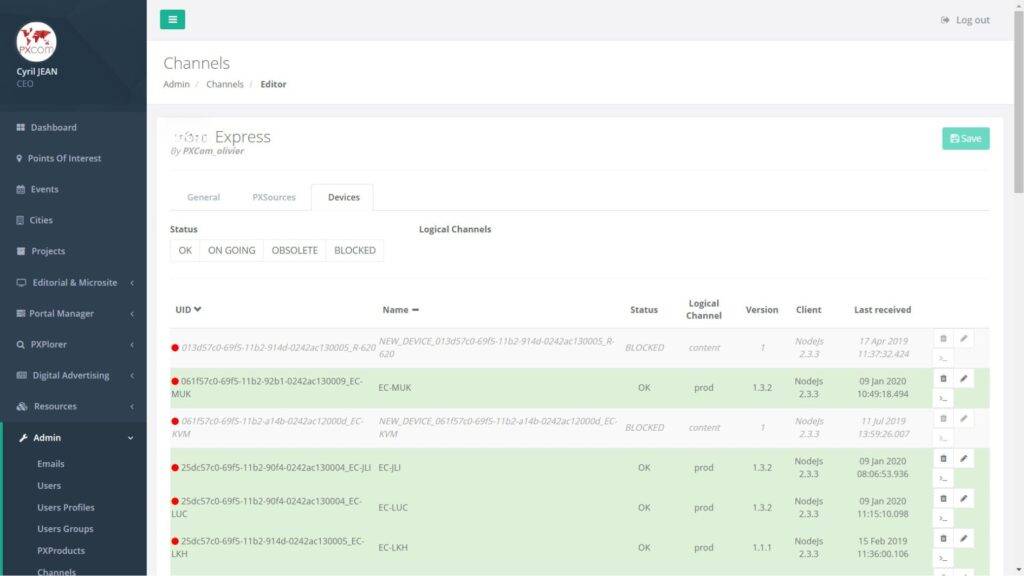
Task: Expand the Portal Manager sidebar menu
Action: (73, 313)
